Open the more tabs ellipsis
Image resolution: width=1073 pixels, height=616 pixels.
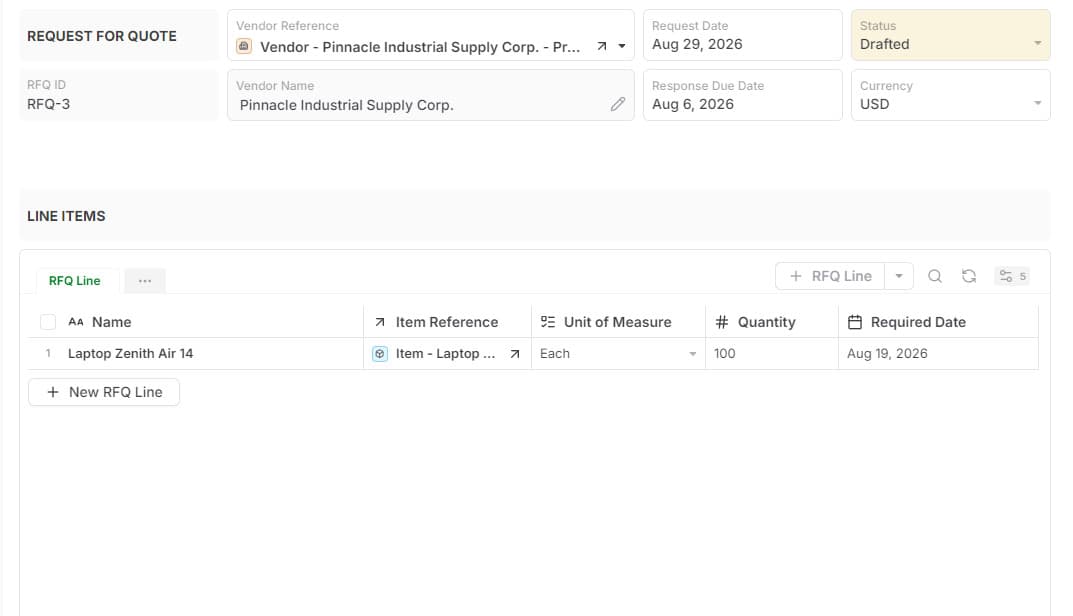pyautogui.click(x=145, y=281)
